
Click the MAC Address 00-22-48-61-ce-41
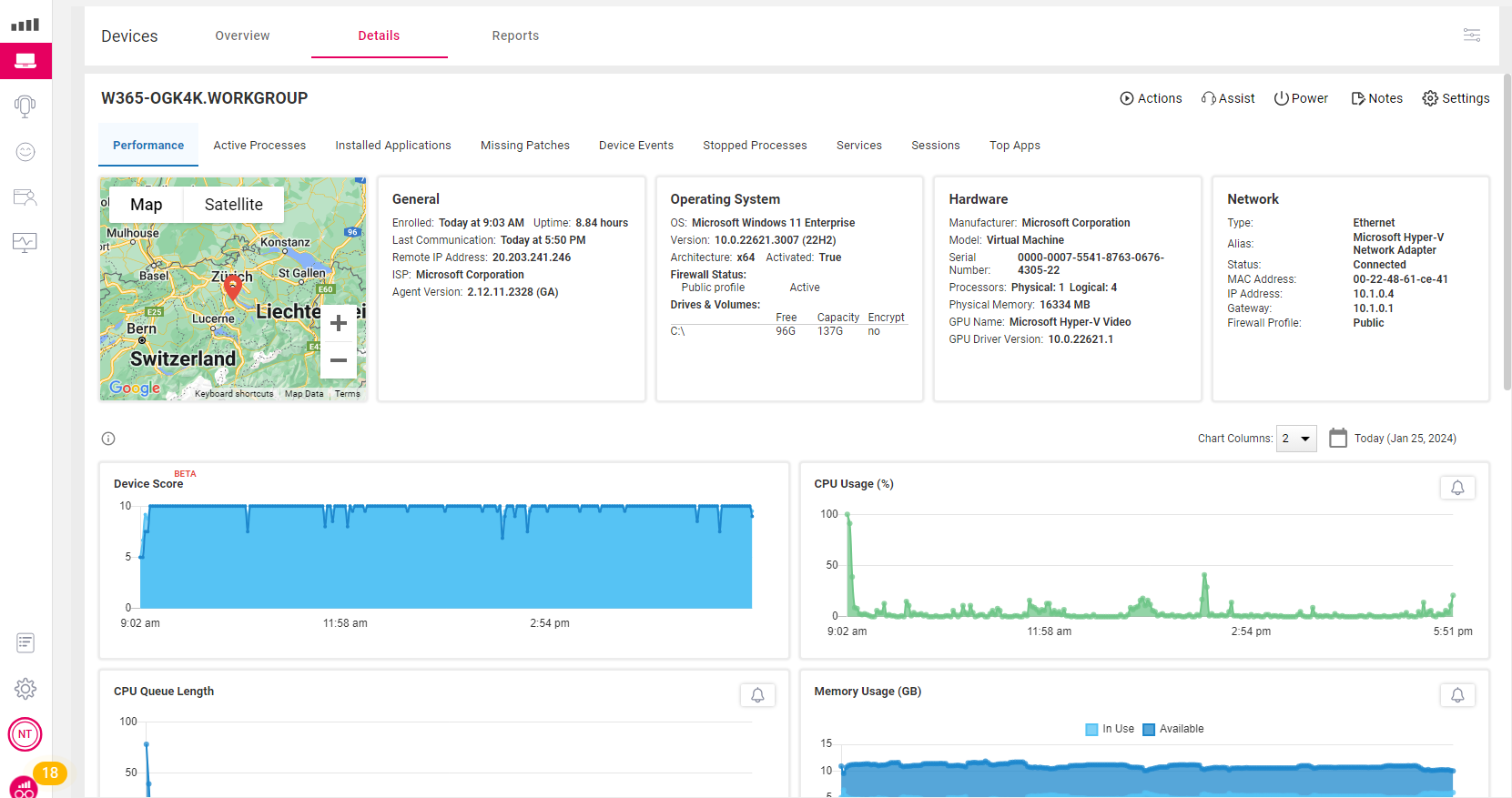(x=1400, y=279)
